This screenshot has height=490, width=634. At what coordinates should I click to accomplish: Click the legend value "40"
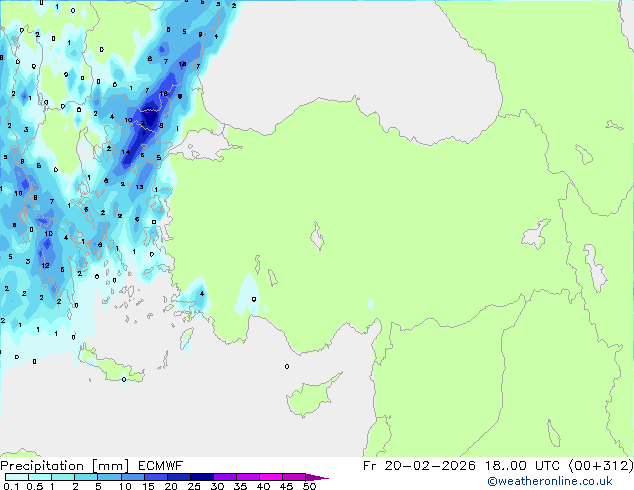tap(263, 486)
